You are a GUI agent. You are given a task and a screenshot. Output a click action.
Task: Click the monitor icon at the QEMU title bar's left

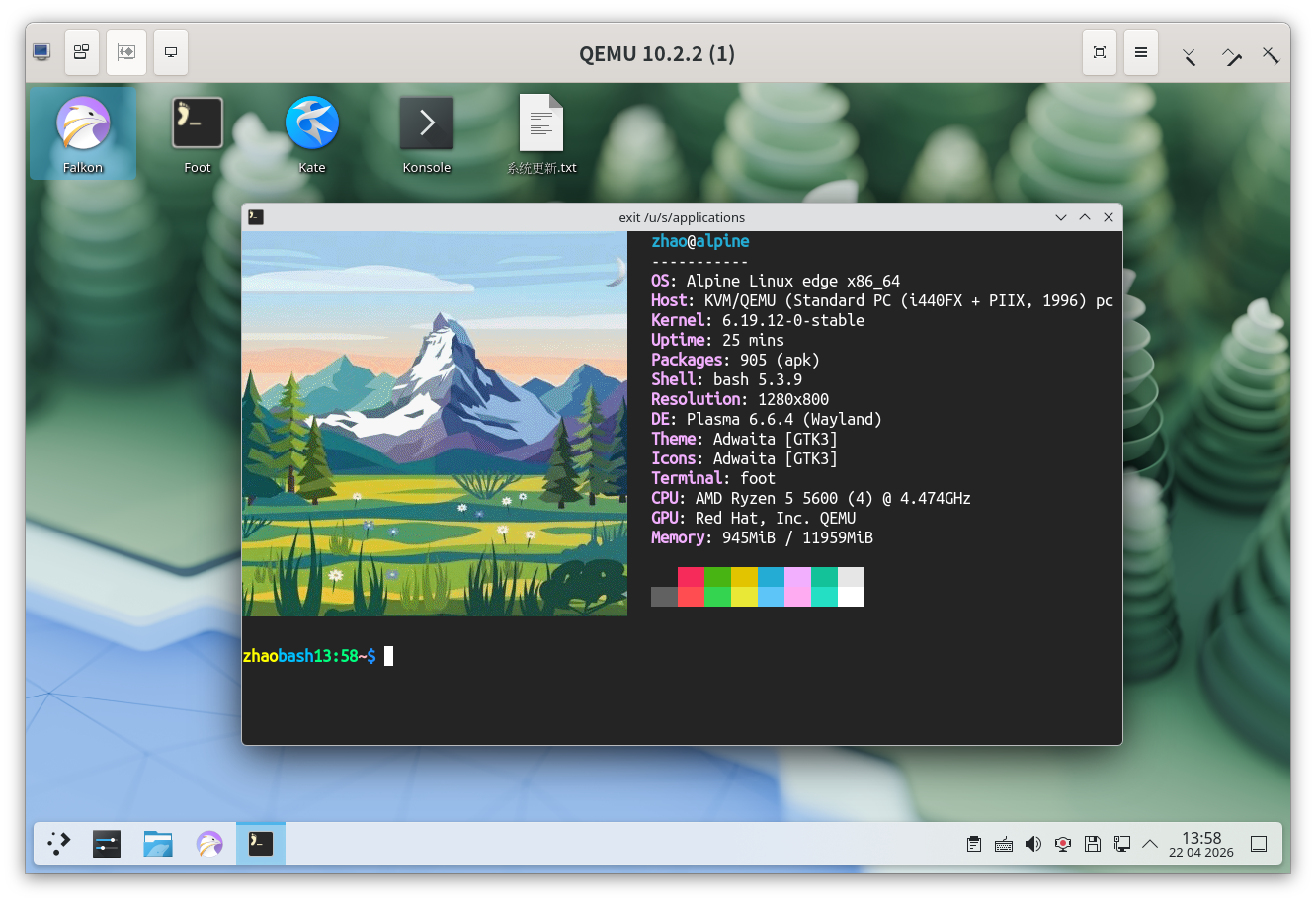click(x=41, y=52)
